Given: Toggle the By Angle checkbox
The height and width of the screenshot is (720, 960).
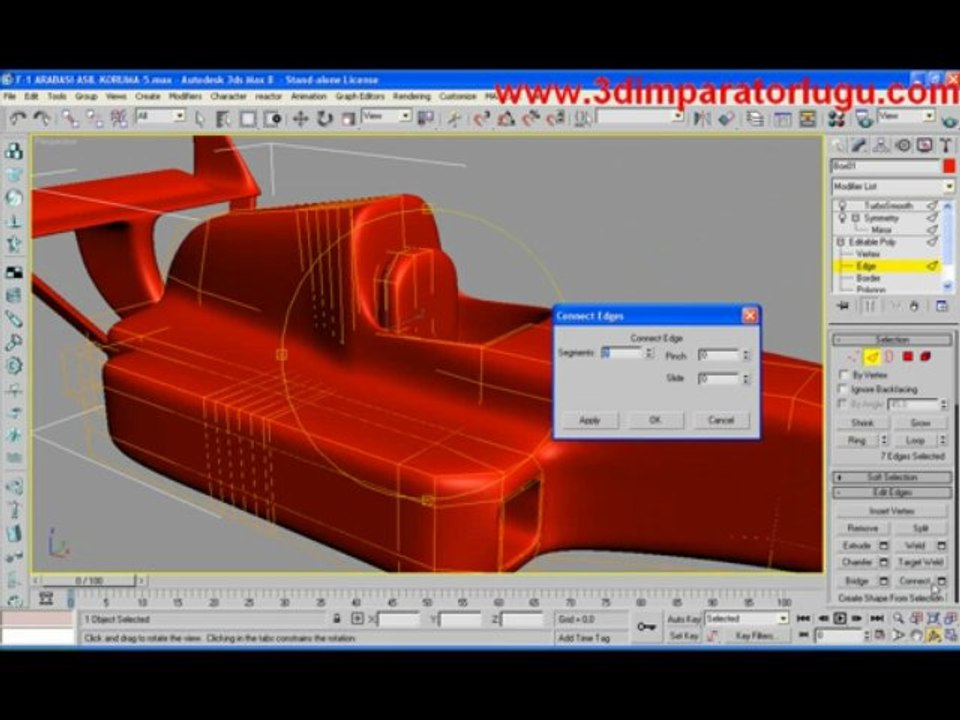Looking at the screenshot, I should [844, 404].
